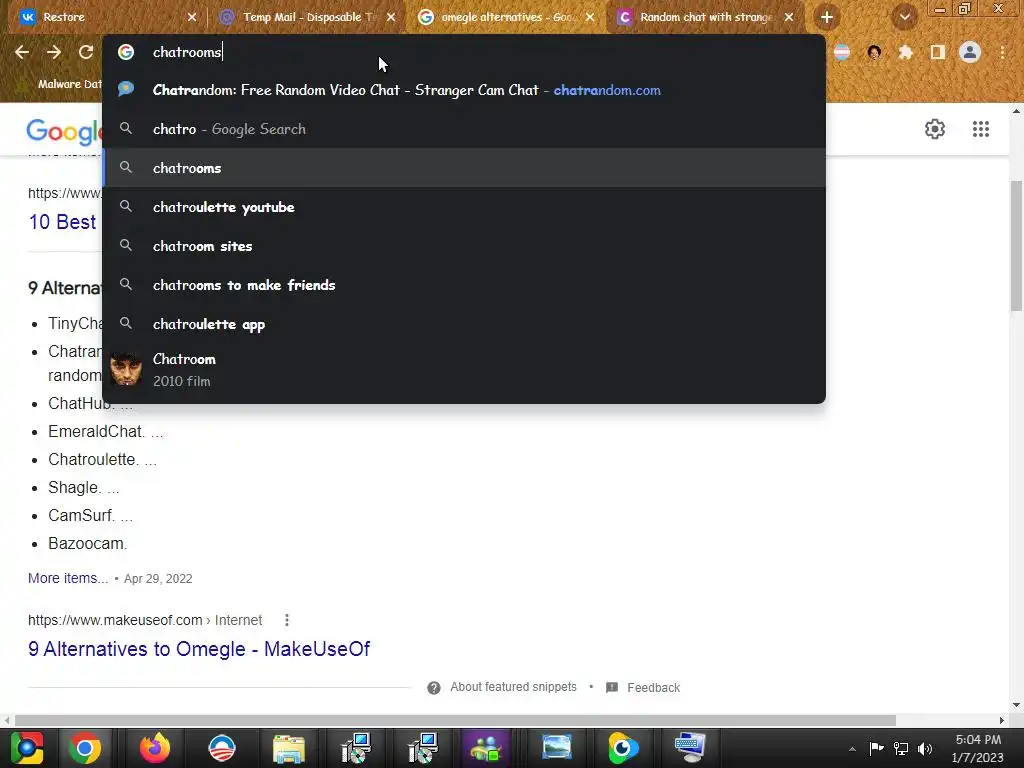
Task: Open the Extensions puzzle icon
Action: tap(905, 52)
